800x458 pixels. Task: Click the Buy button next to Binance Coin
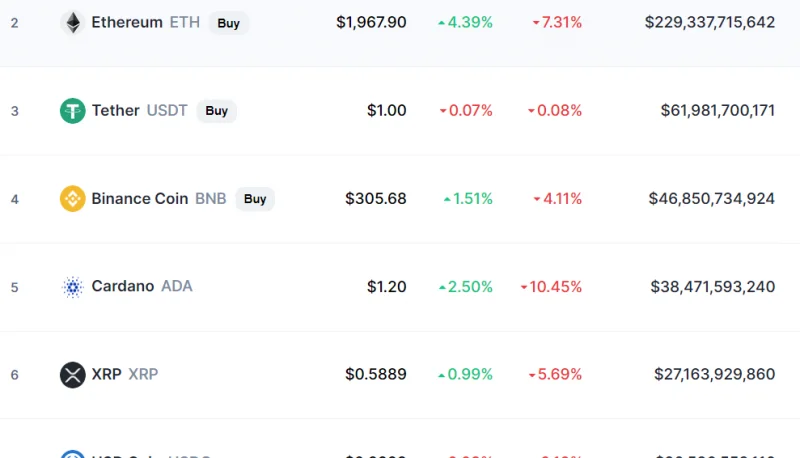point(255,199)
